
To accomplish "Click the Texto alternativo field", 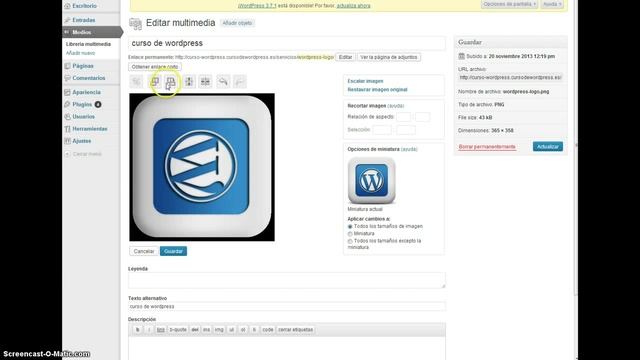I will pos(287,307).
